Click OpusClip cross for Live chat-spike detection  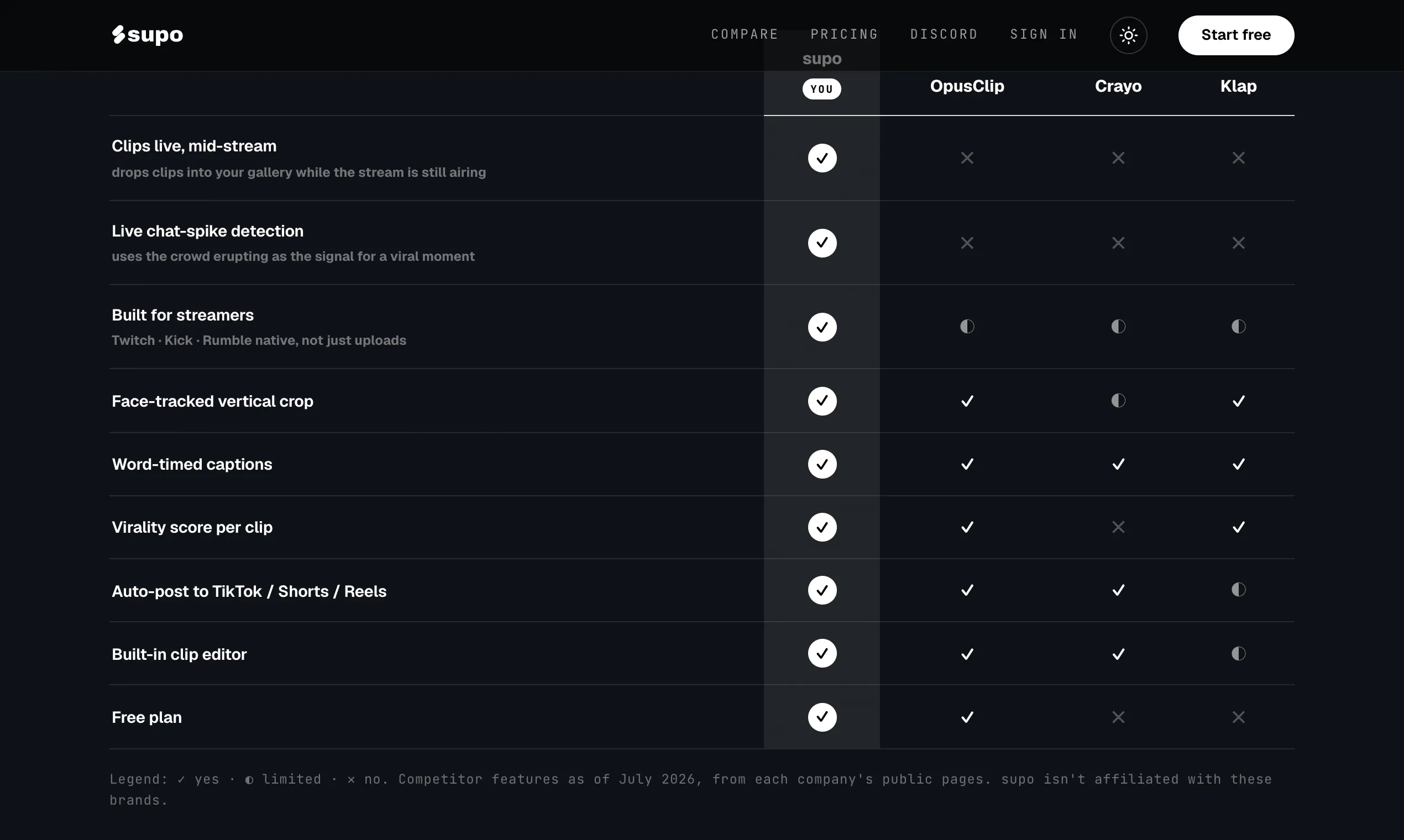pos(967,243)
